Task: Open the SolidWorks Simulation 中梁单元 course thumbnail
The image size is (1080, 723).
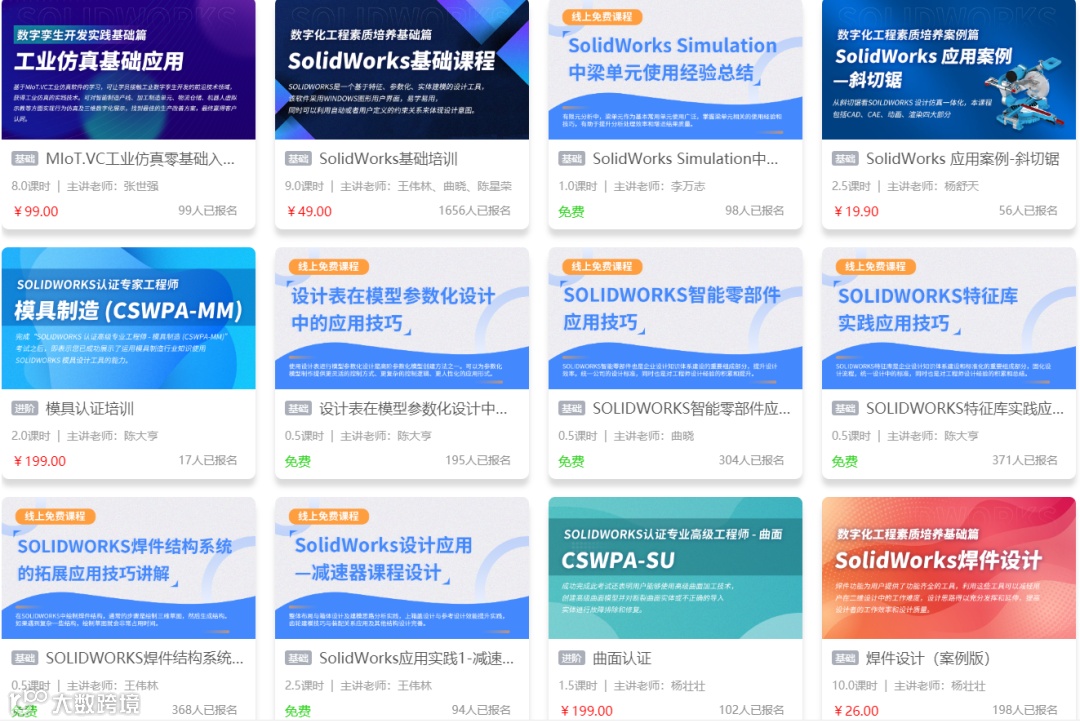Action: point(675,70)
